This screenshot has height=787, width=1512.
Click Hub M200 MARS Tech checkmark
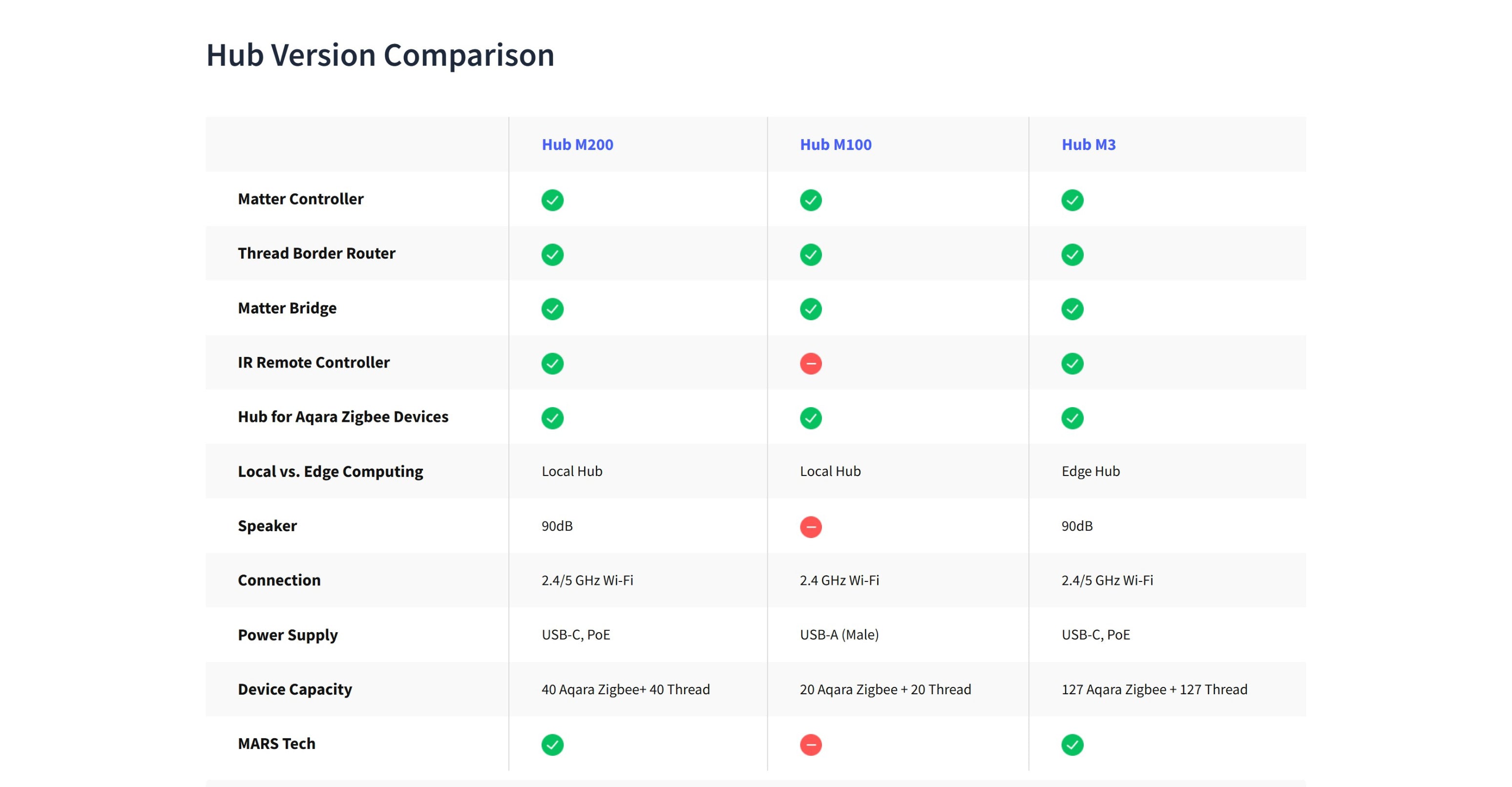pyautogui.click(x=552, y=745)
